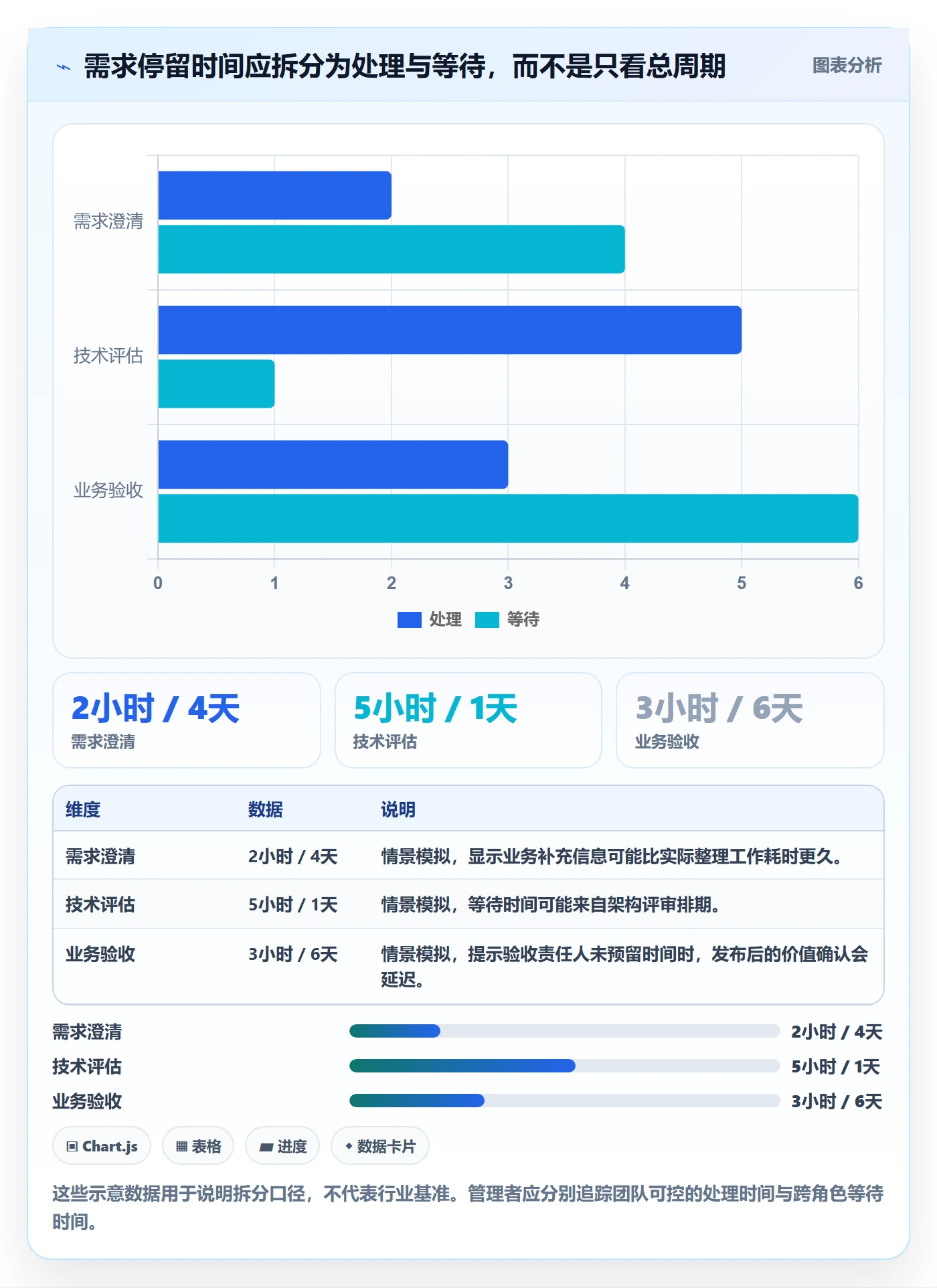
Task: Toggle the 处理 legend swatch
Action: point(409,620)
